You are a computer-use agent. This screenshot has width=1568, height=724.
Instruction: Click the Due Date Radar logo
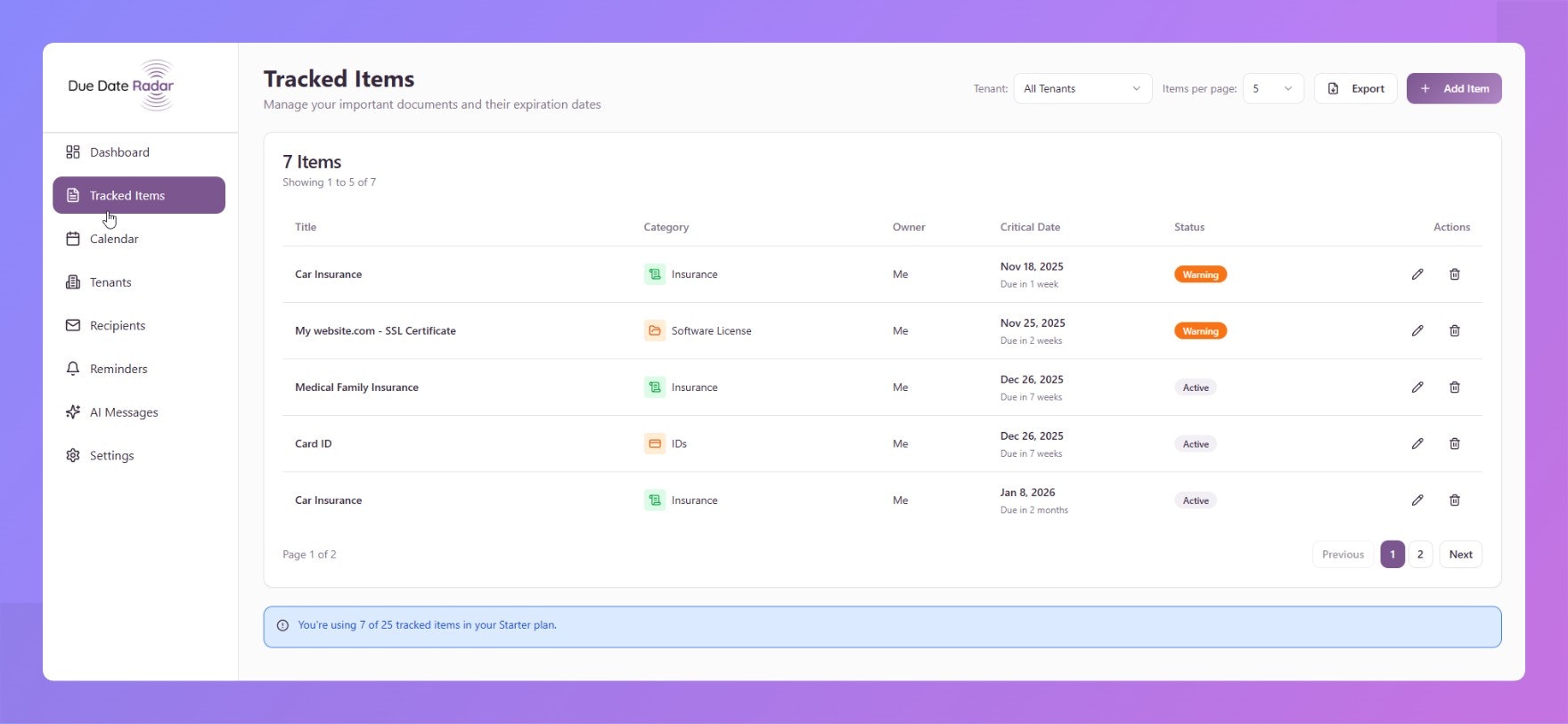[x=121, y=85]
